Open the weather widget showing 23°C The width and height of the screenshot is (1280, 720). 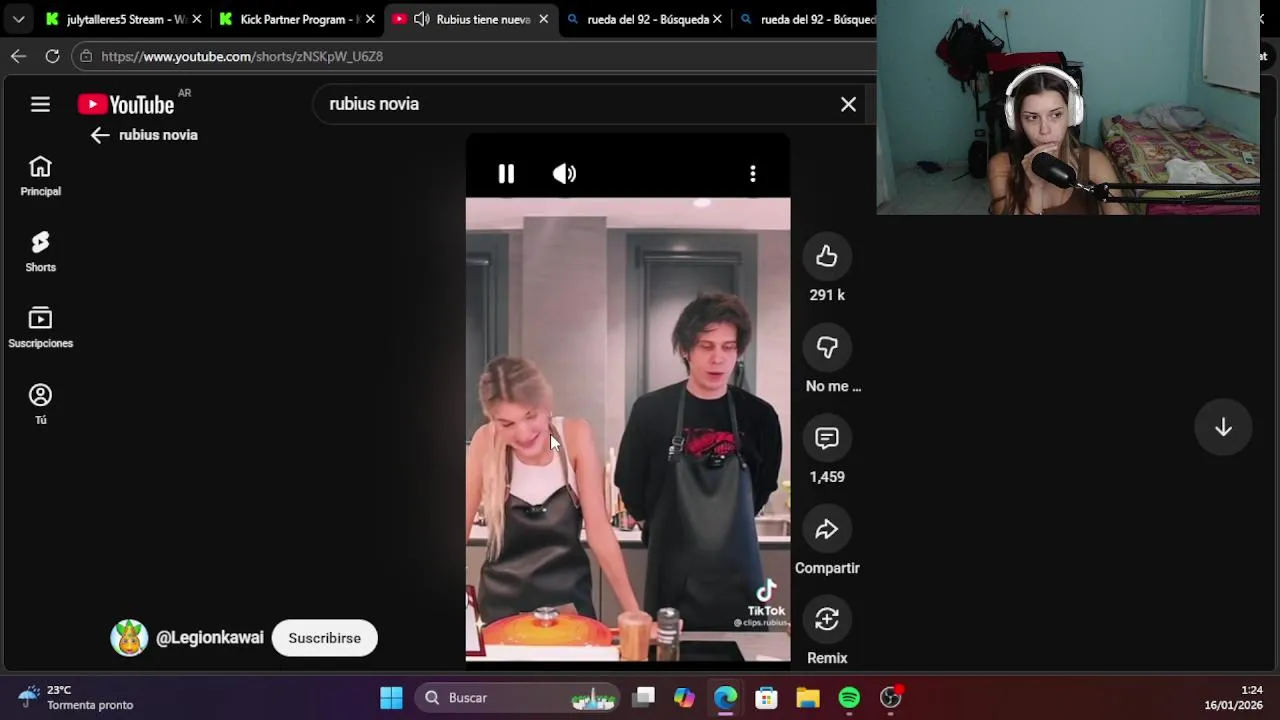[x=76, y=698]
